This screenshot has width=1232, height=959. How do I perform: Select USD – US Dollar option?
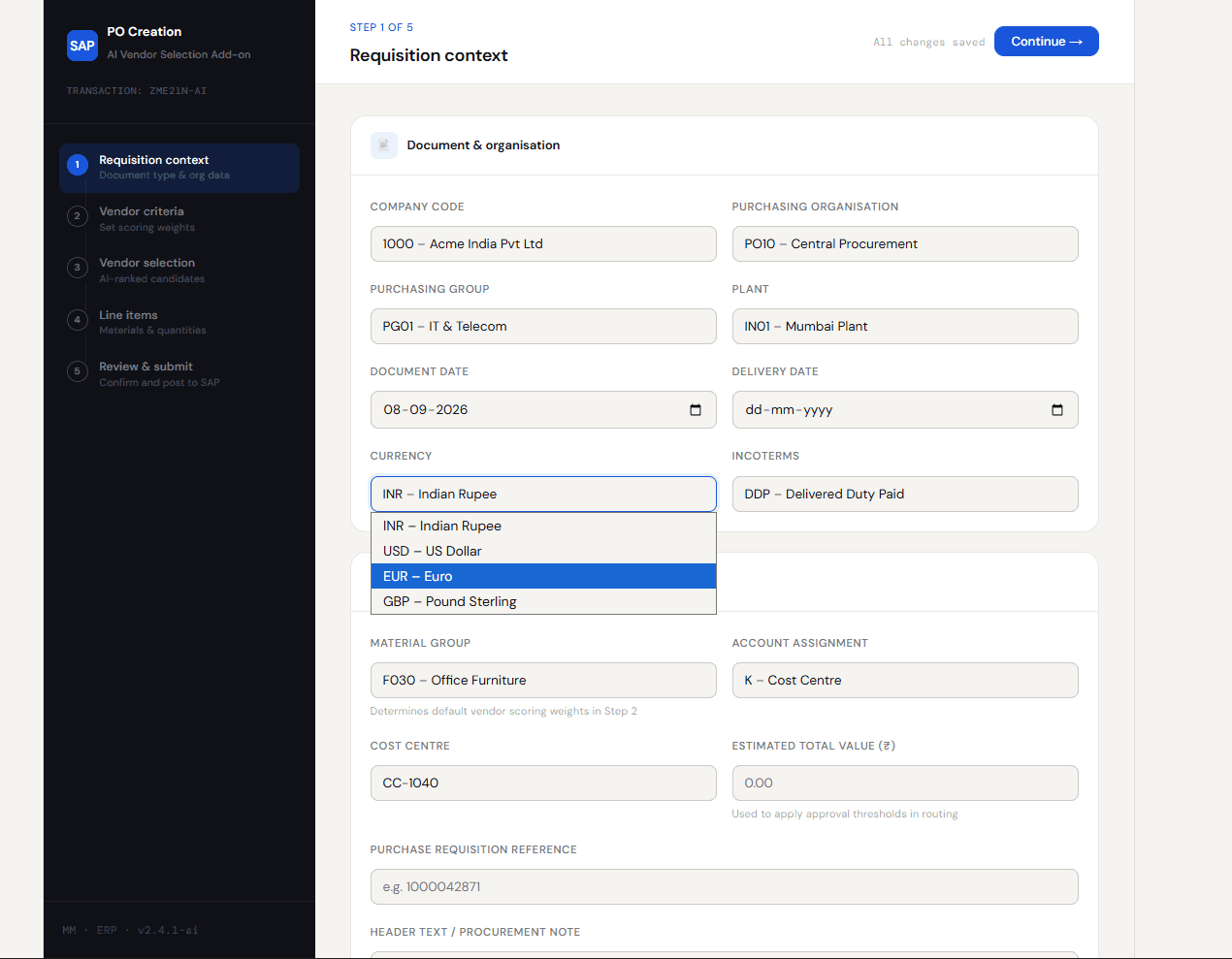[543, 551]
